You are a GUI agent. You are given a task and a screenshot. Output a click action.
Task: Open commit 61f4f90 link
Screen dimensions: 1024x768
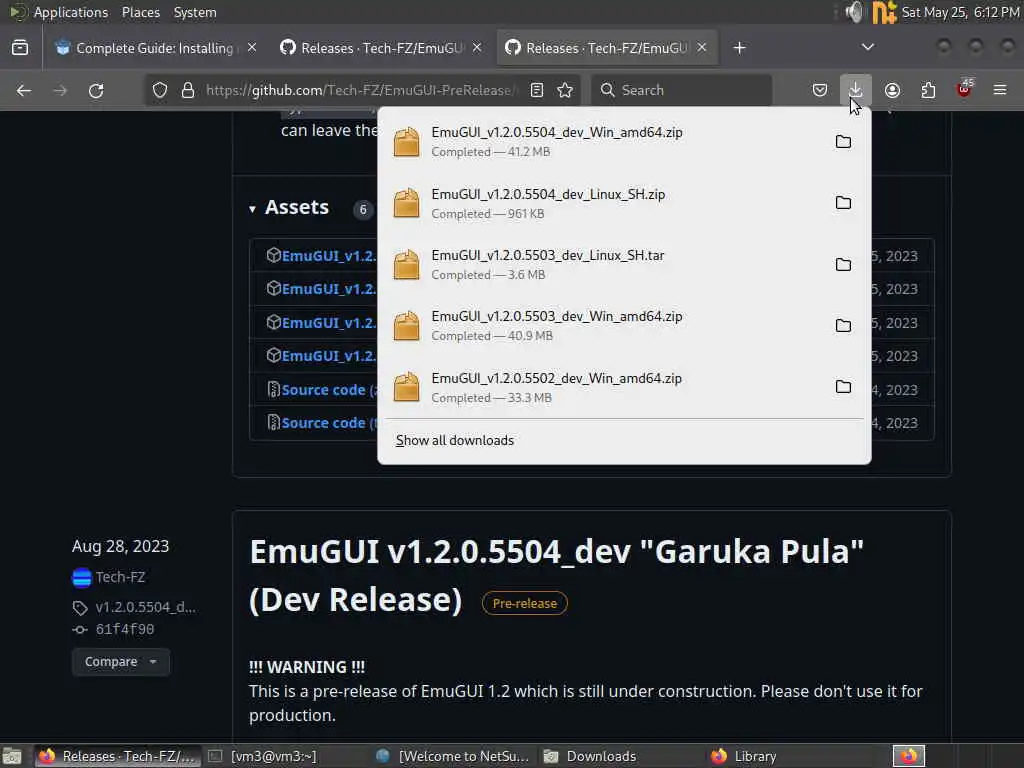coord(125,630)
